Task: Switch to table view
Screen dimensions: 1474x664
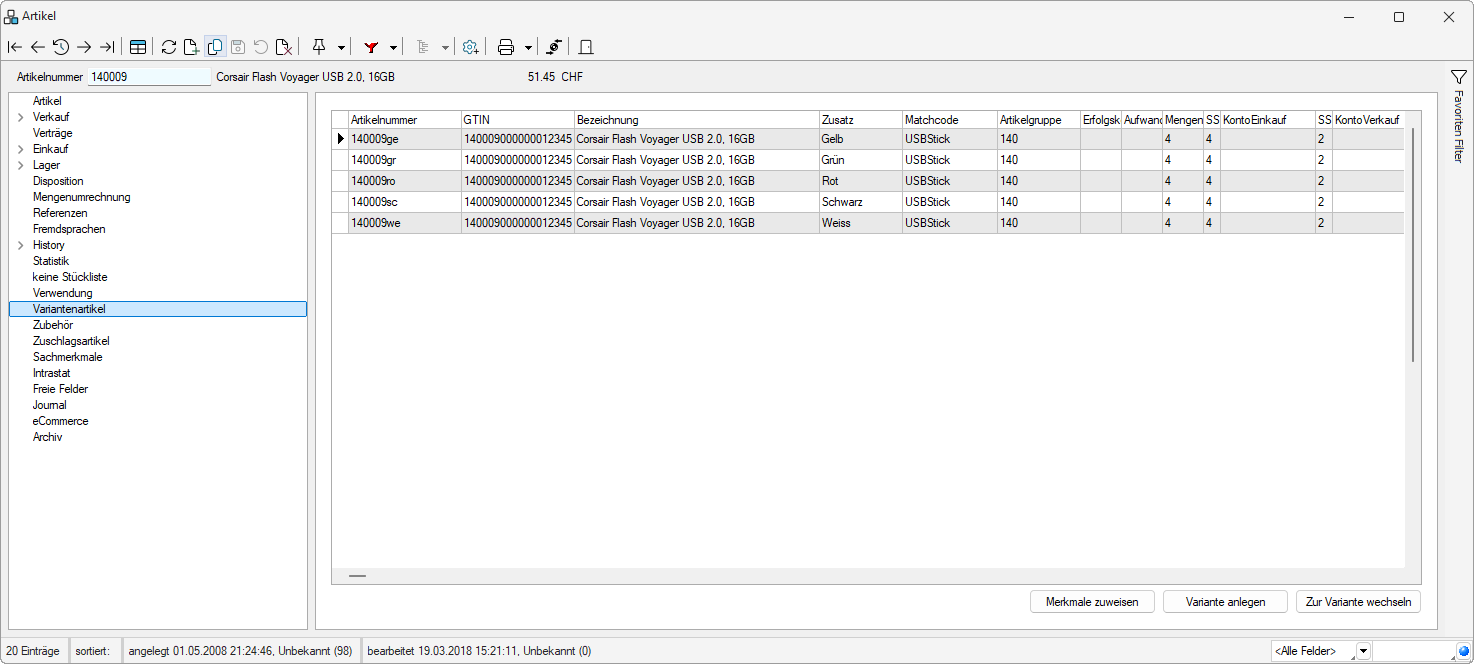Action: tap(138, 47)
